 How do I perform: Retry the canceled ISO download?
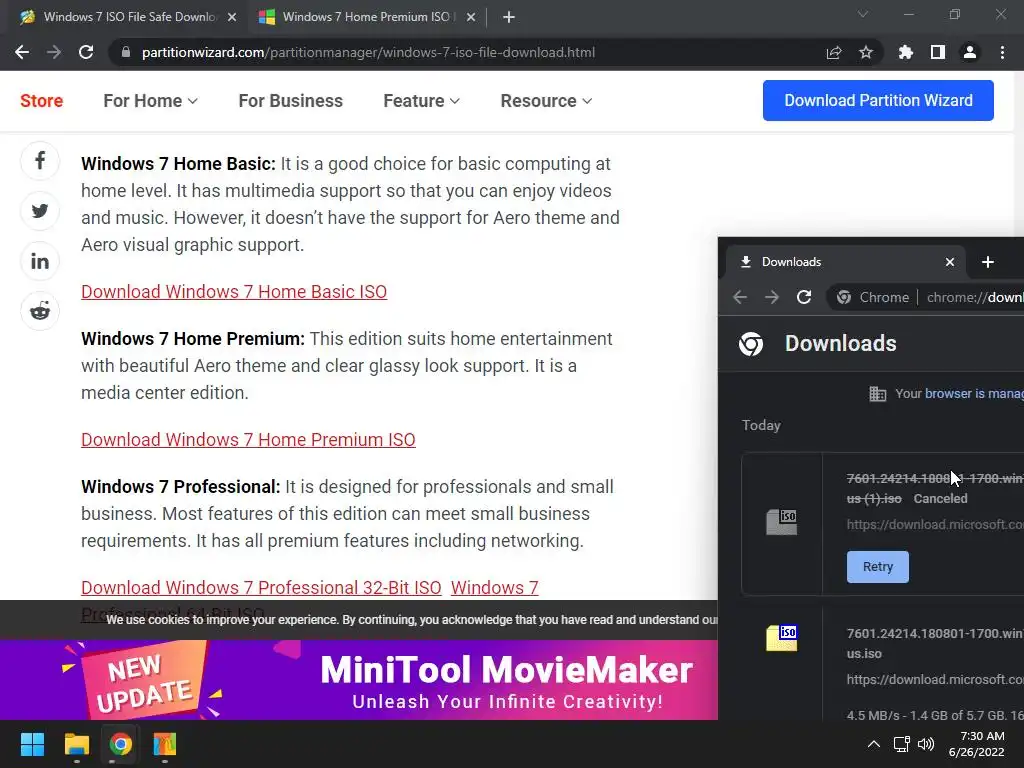pyautogui.click(x=878, y=567)
